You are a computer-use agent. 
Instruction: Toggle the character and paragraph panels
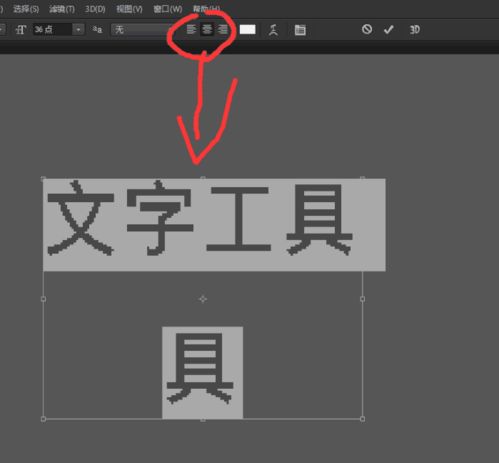coord(300,30)
